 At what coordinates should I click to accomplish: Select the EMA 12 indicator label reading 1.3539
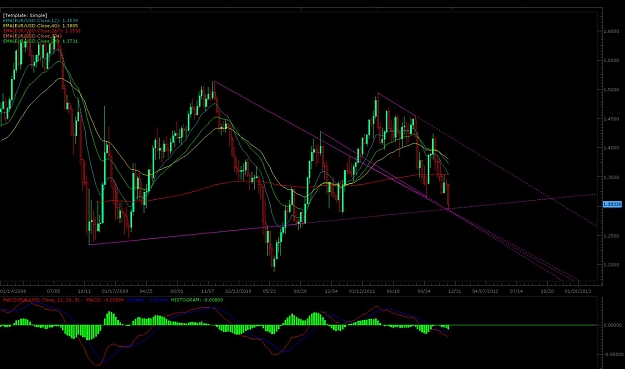coord(40,20)
